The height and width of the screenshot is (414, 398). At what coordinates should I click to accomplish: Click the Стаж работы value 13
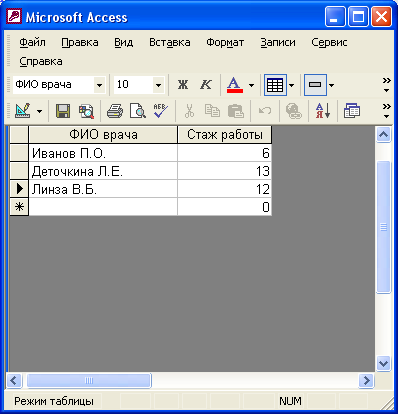click(225, 171)
